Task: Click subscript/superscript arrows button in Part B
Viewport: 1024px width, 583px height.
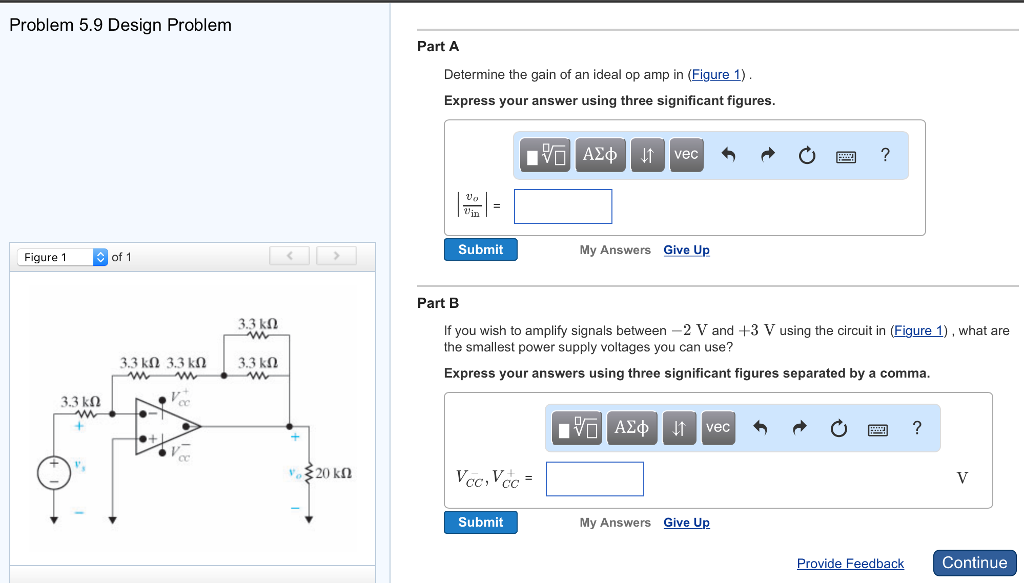Action: pyautogui.click(x=679, y=428)
